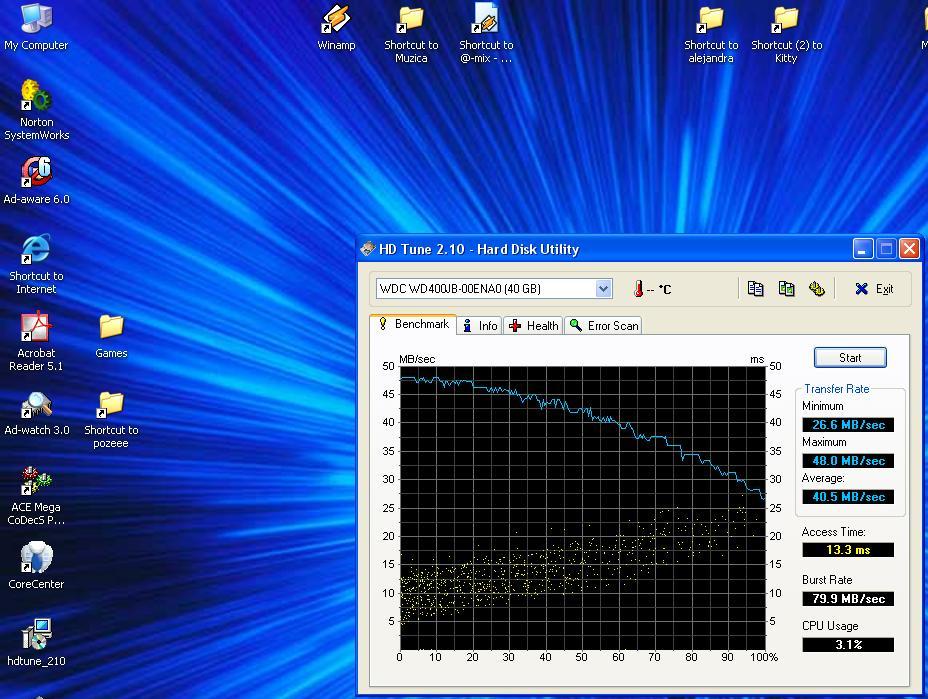
Task: Switch to the Health tab
Action: (x=534, y=326)
